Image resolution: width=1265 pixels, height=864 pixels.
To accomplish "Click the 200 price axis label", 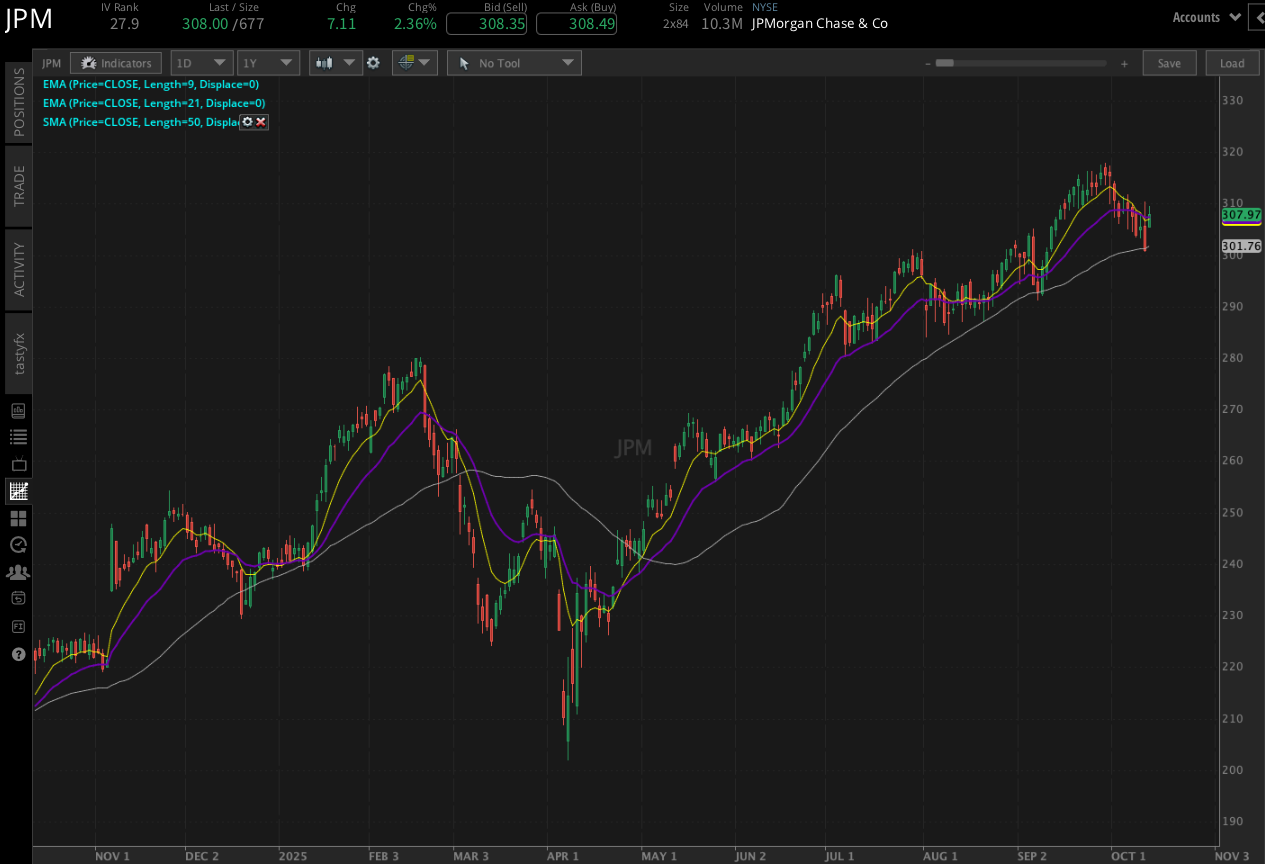I will coord(1232,770).
